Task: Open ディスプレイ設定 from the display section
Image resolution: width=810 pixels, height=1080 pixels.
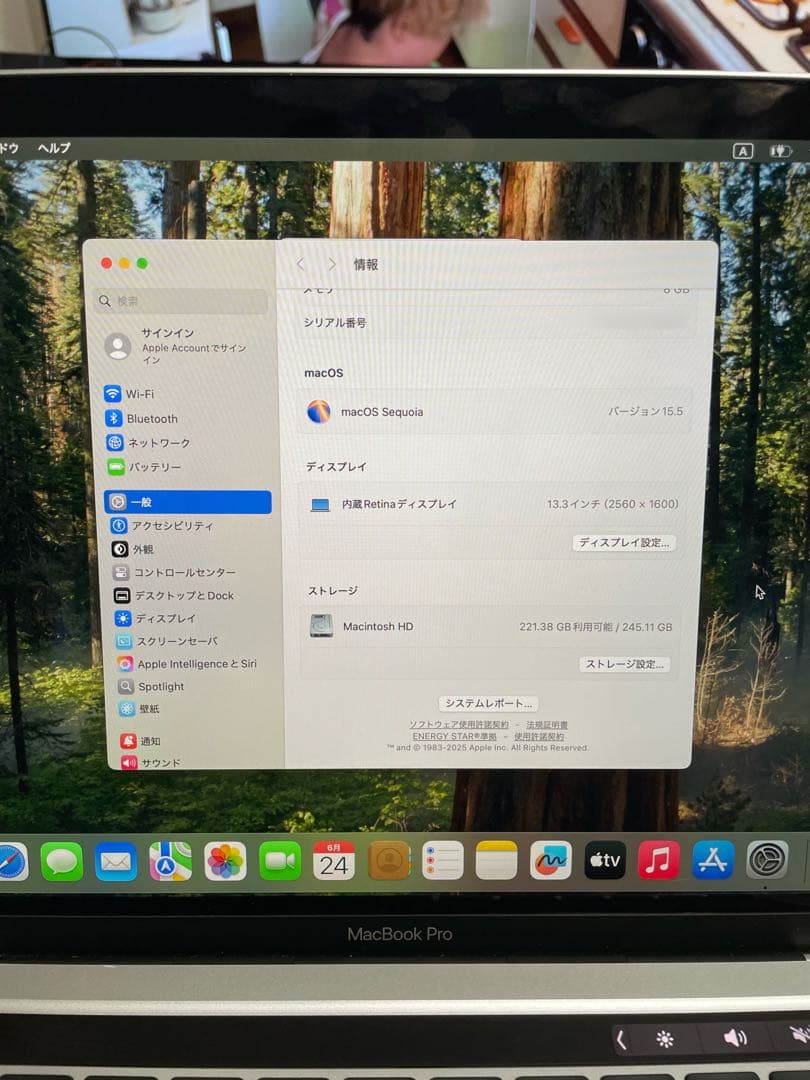Action: [623, 543]
